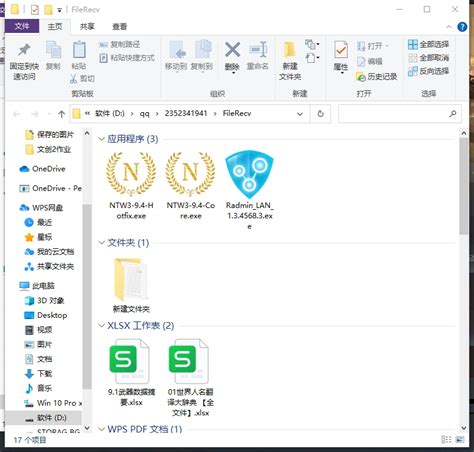This screenshot has width=474, height=452.
Task: Pin folder to Quick access (固定到快速访问)
Action: 24,62
